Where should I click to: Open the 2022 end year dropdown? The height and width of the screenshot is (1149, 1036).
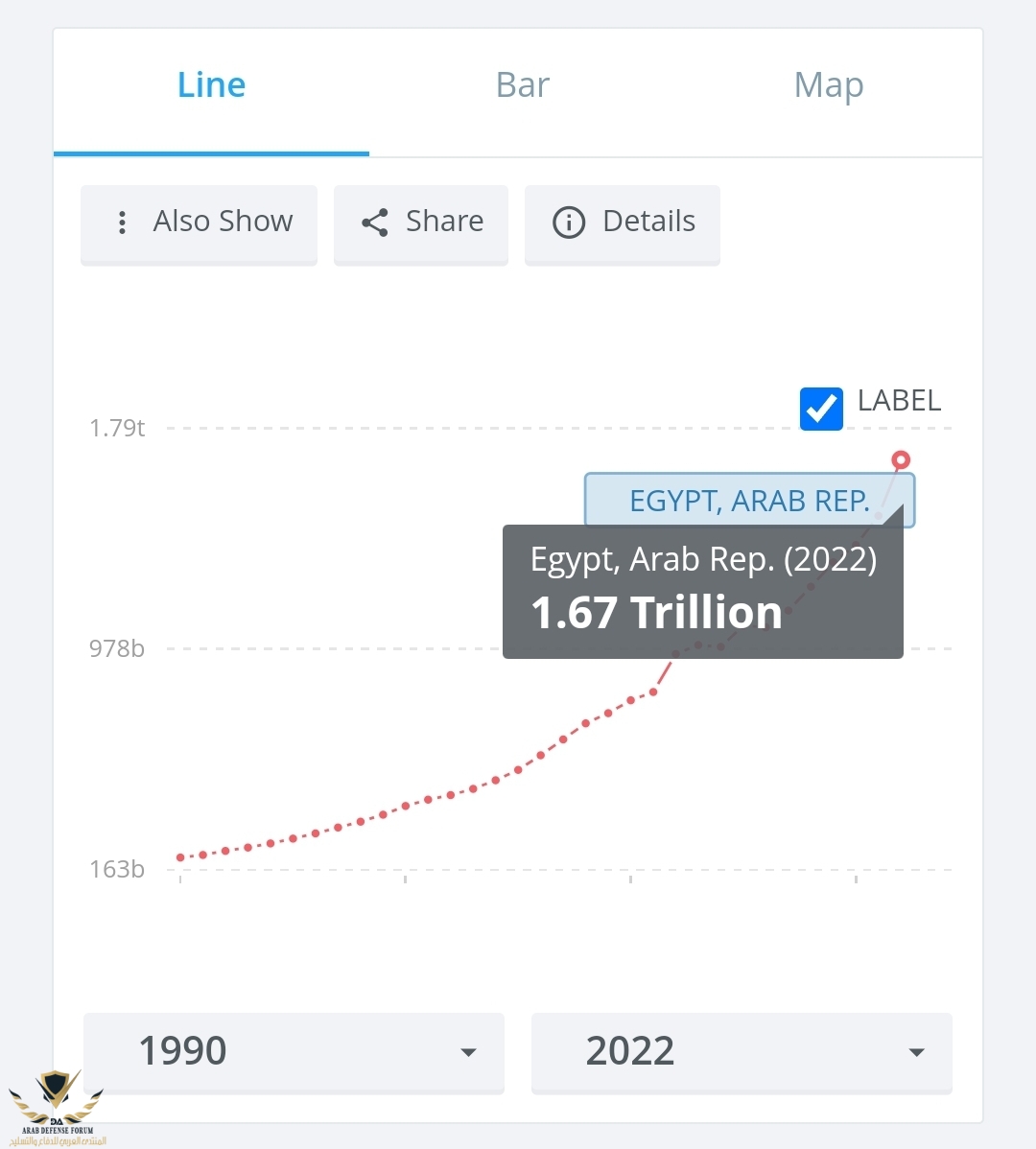pos(741,1052)
